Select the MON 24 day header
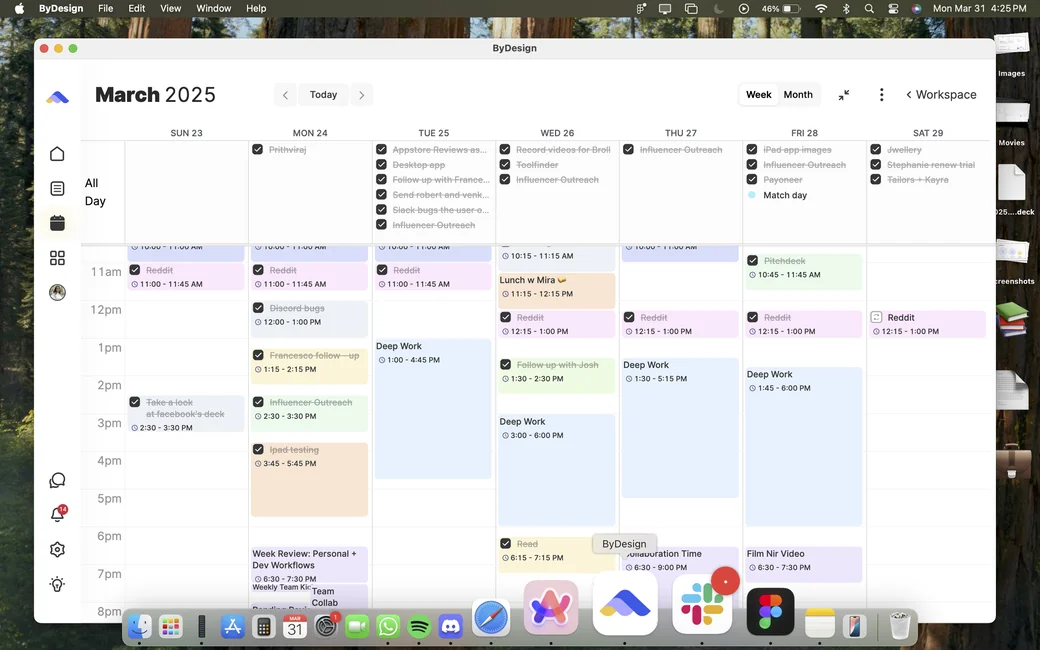Screen dimensions: 1040x650 click(x=310, y=133)
